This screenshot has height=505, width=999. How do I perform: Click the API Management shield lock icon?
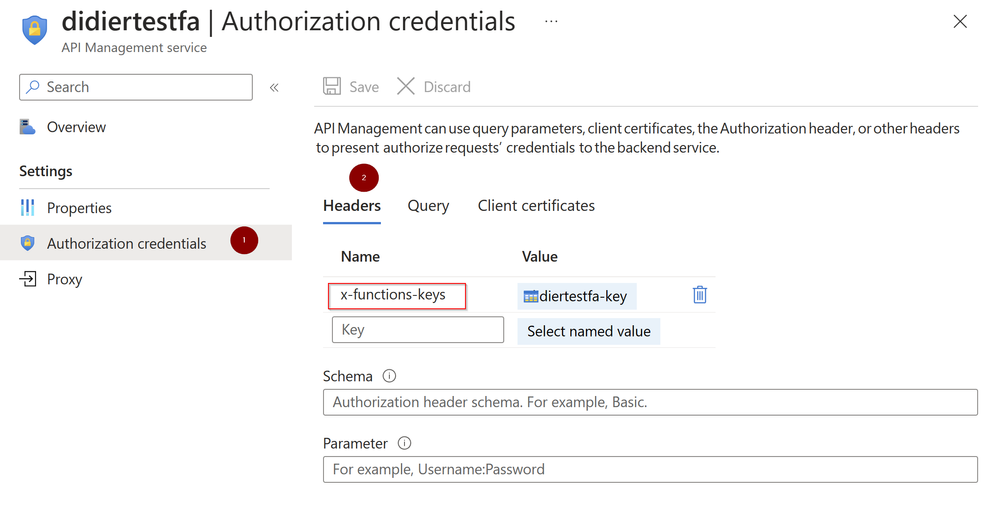pyautogui.click(x=35, y=29)
